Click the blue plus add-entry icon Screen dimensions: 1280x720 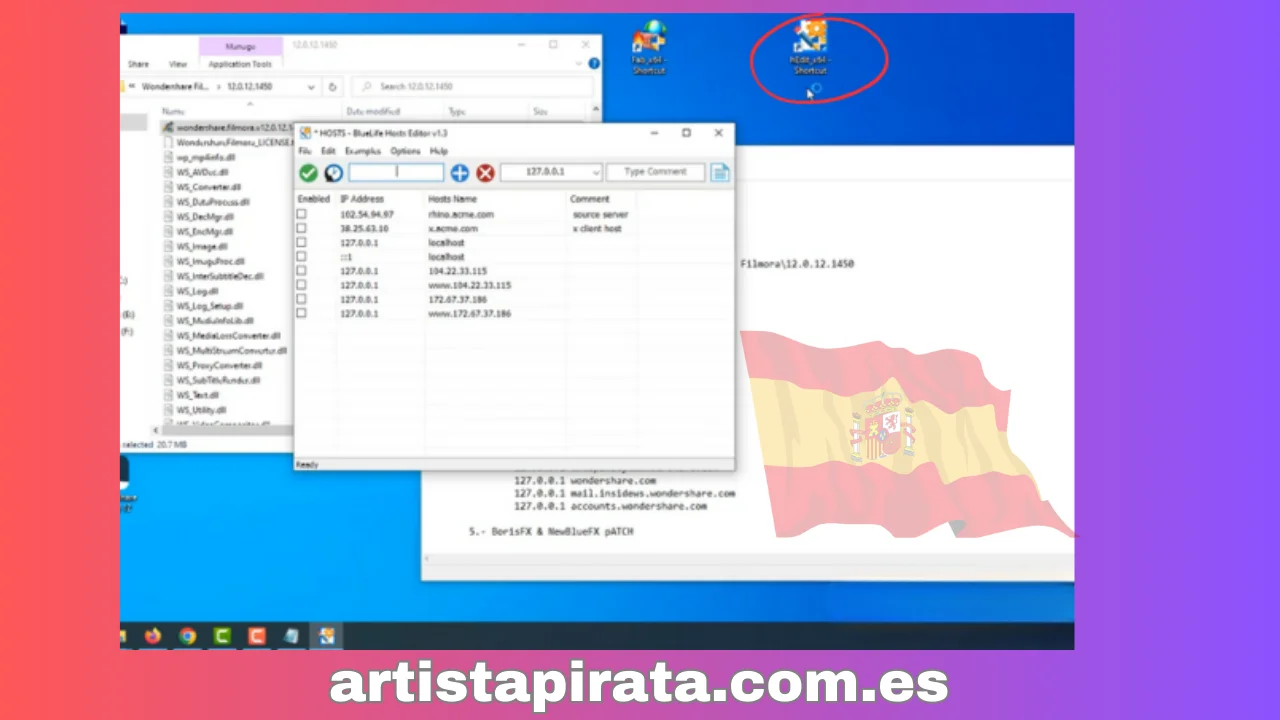[459, 173]
